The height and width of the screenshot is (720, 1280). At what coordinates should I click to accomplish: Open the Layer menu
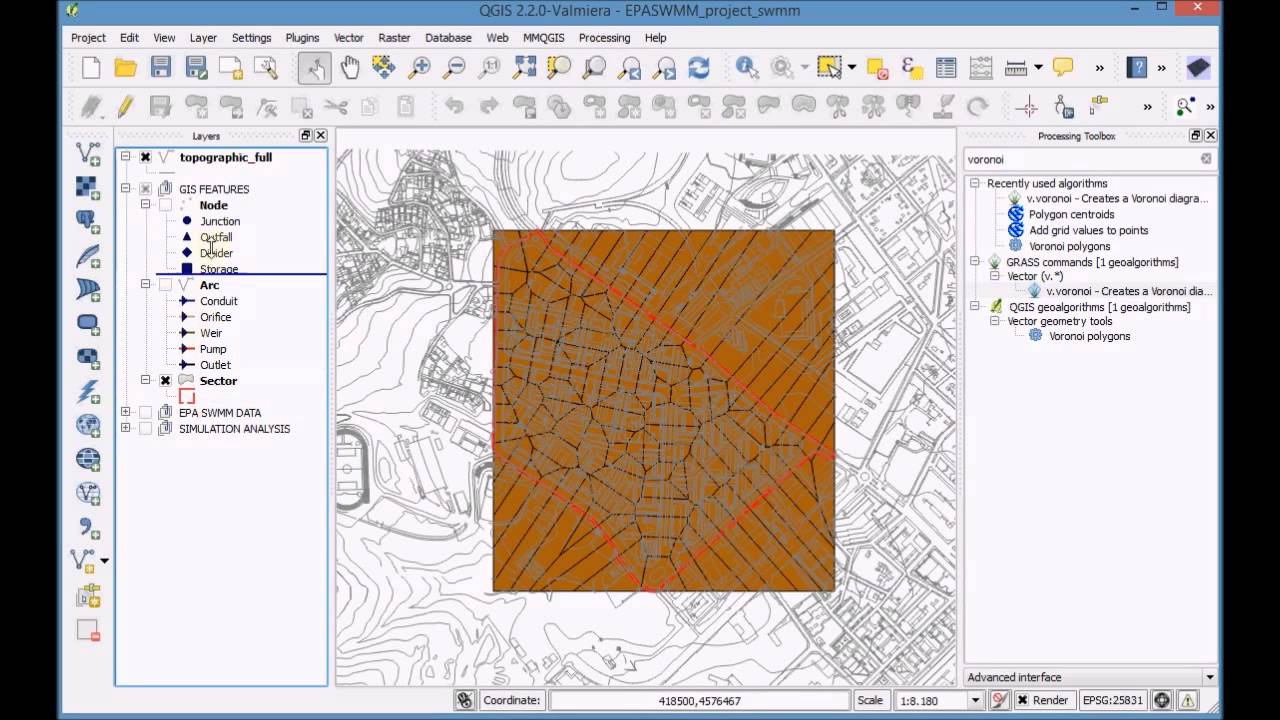click(203, 38)
